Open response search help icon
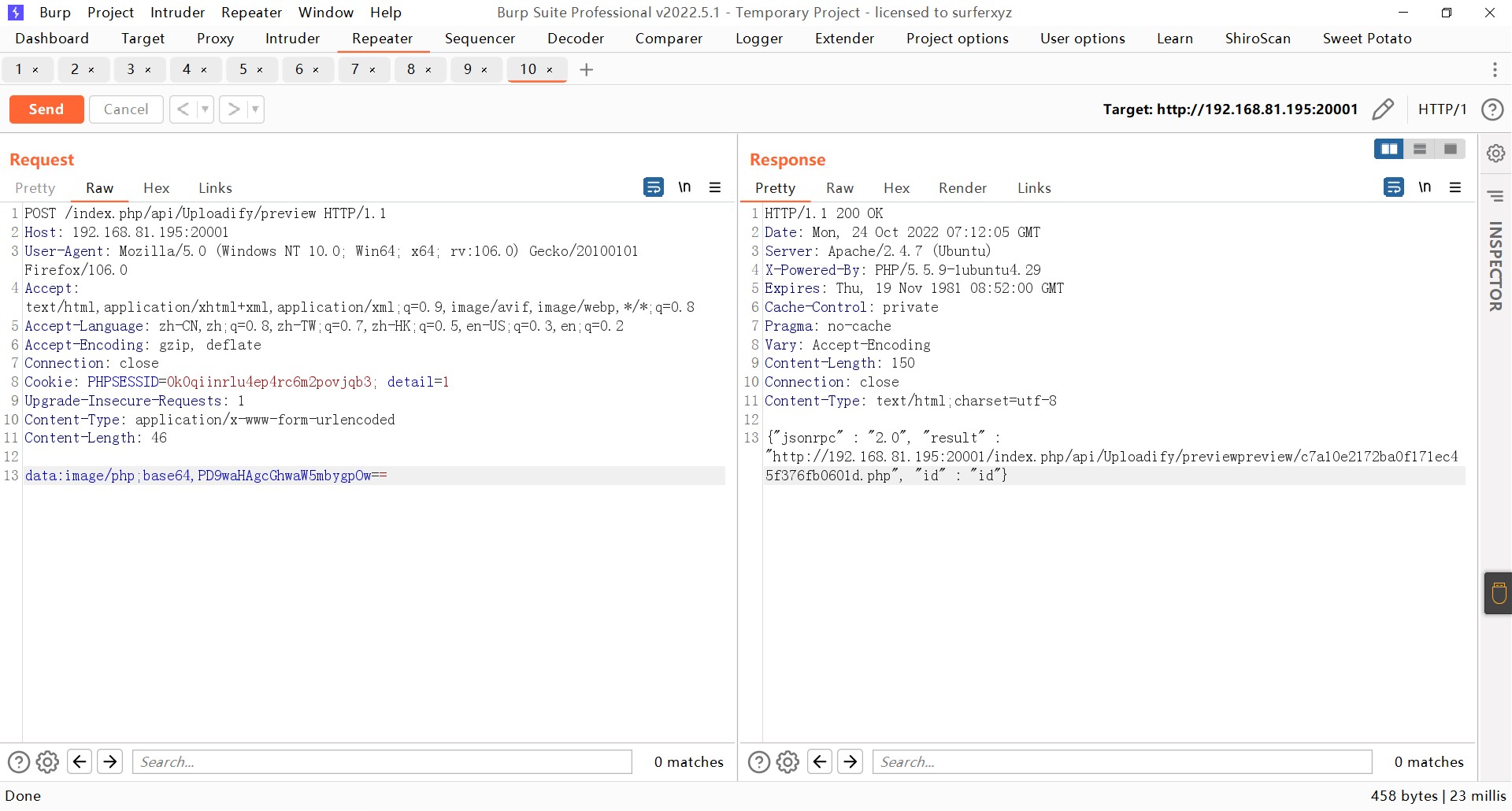The image size is (1512, 811). pos(758,762)
